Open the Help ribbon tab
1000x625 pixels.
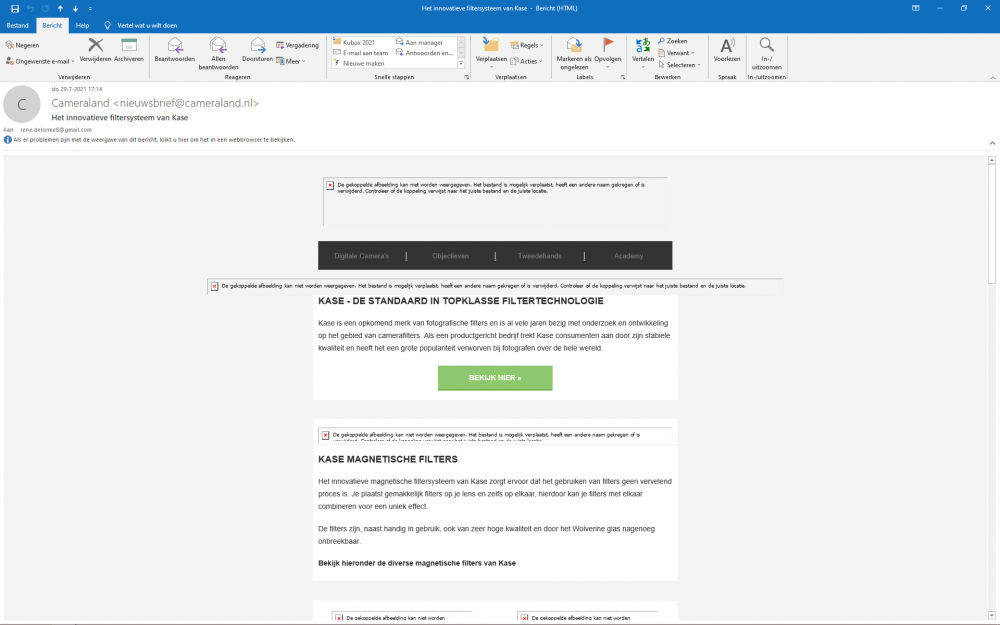(x=82, y=26)
